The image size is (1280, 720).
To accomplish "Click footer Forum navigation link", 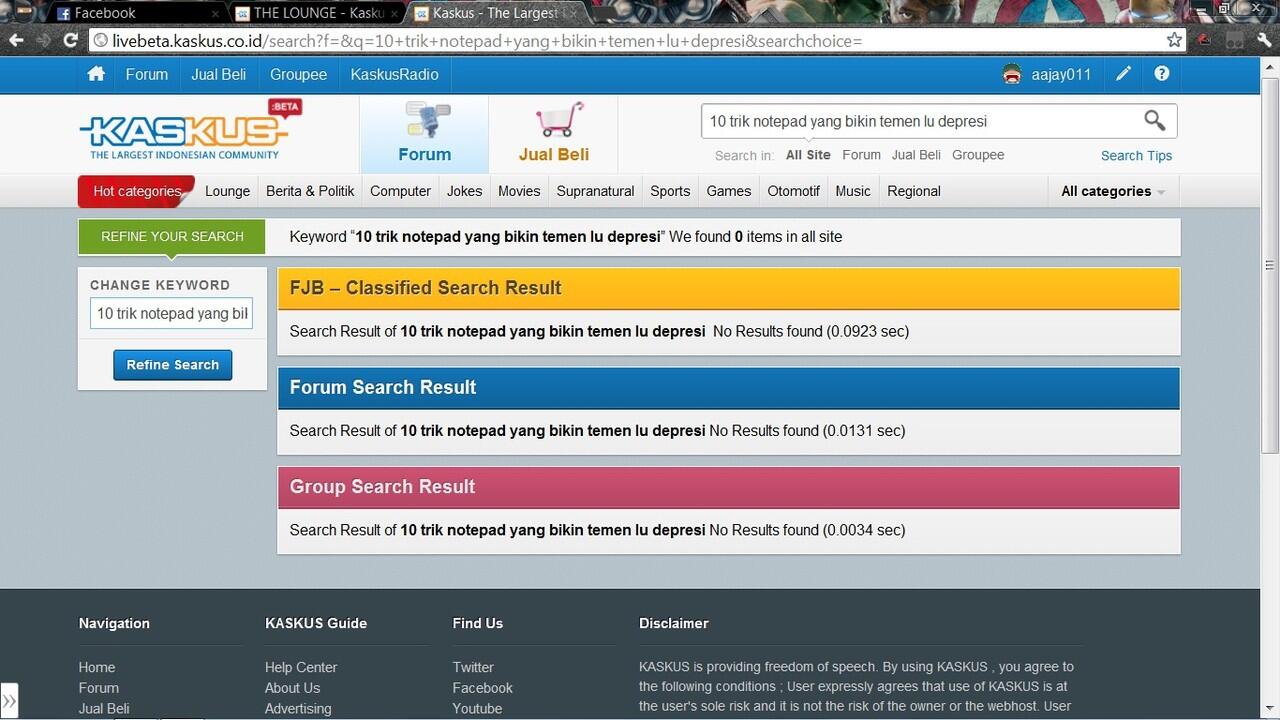I will pos(99,688).
